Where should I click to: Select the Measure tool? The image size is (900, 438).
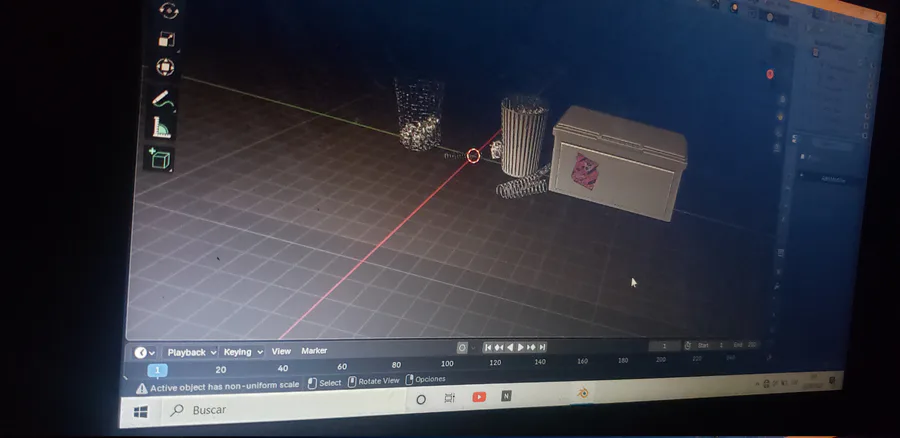pos(161,127)
